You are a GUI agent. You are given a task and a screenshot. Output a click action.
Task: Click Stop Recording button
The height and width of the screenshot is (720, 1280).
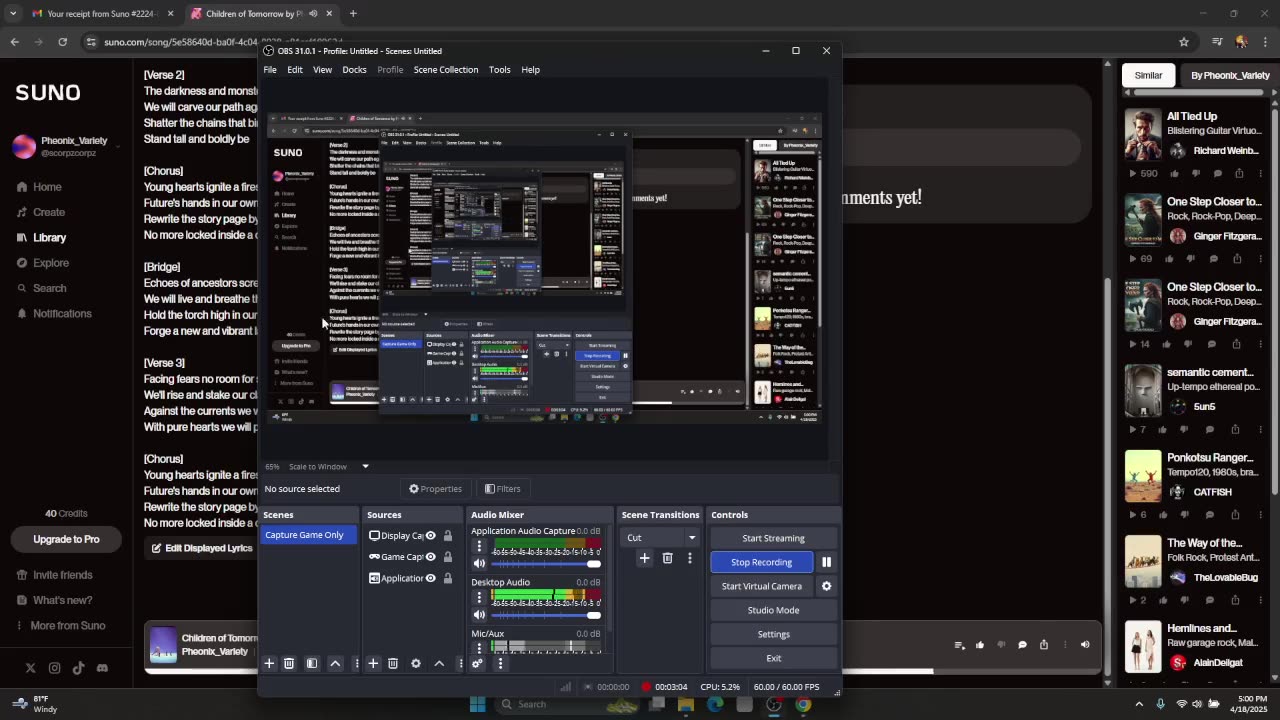coord(762,562)
